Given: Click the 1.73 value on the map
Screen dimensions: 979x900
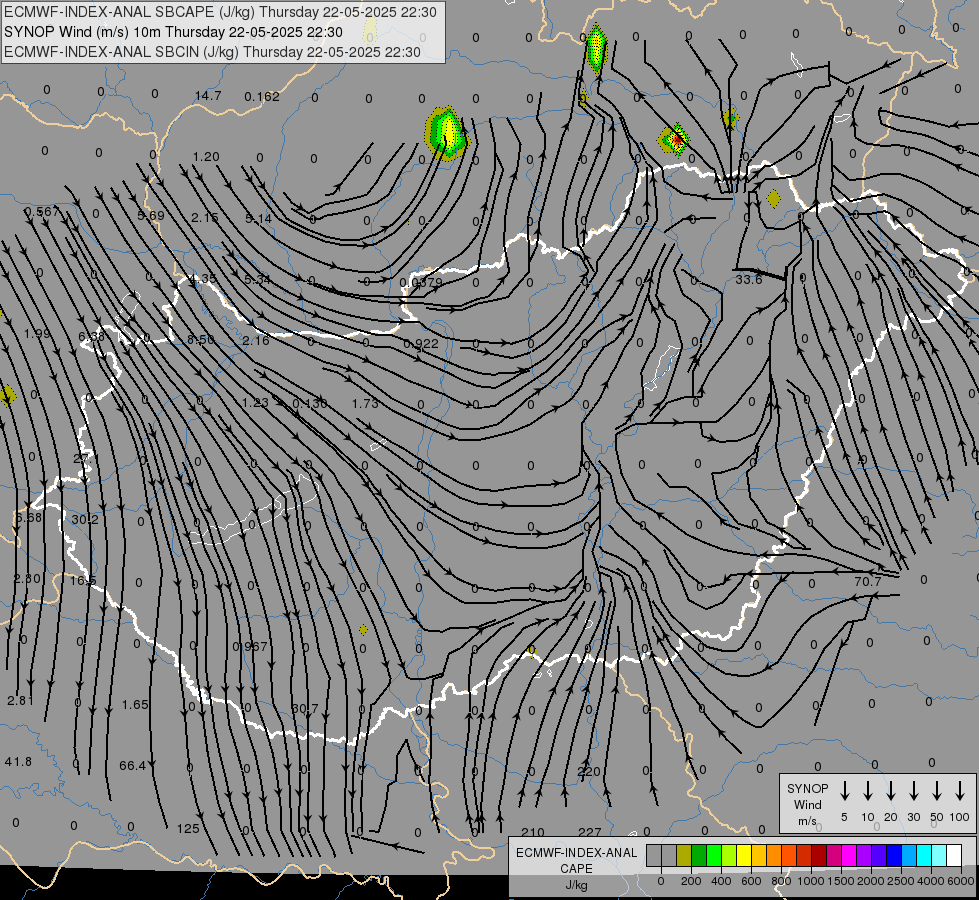Looking at the screenshot, I should click(365, 403).
